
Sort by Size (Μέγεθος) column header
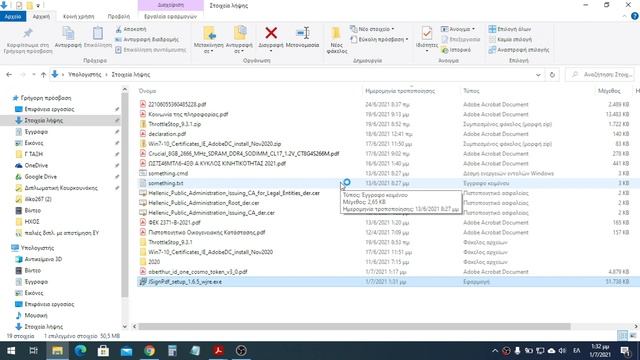click(x=609, y=91)
